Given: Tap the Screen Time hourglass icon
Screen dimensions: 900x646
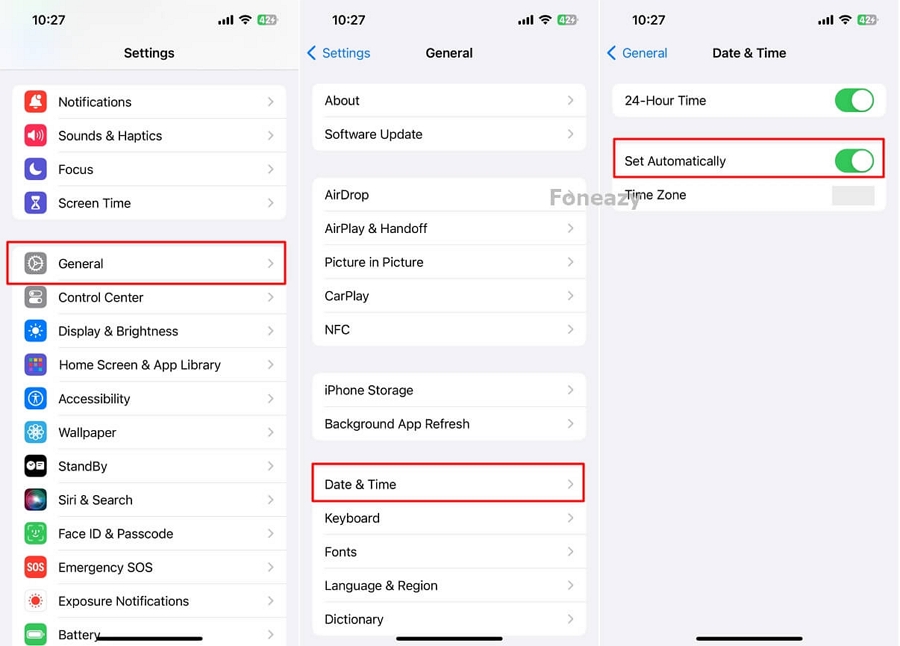Looking at the screenshot, I should pyautogui.click(x=36, y=203).
